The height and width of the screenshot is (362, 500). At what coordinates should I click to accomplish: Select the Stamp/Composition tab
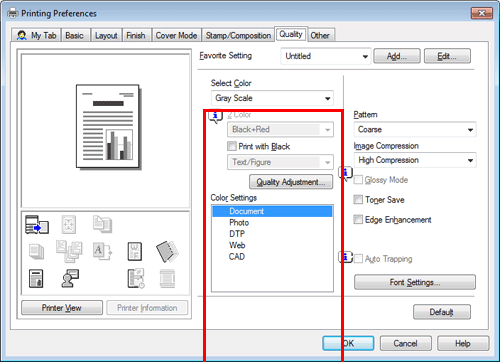(238, 35)
